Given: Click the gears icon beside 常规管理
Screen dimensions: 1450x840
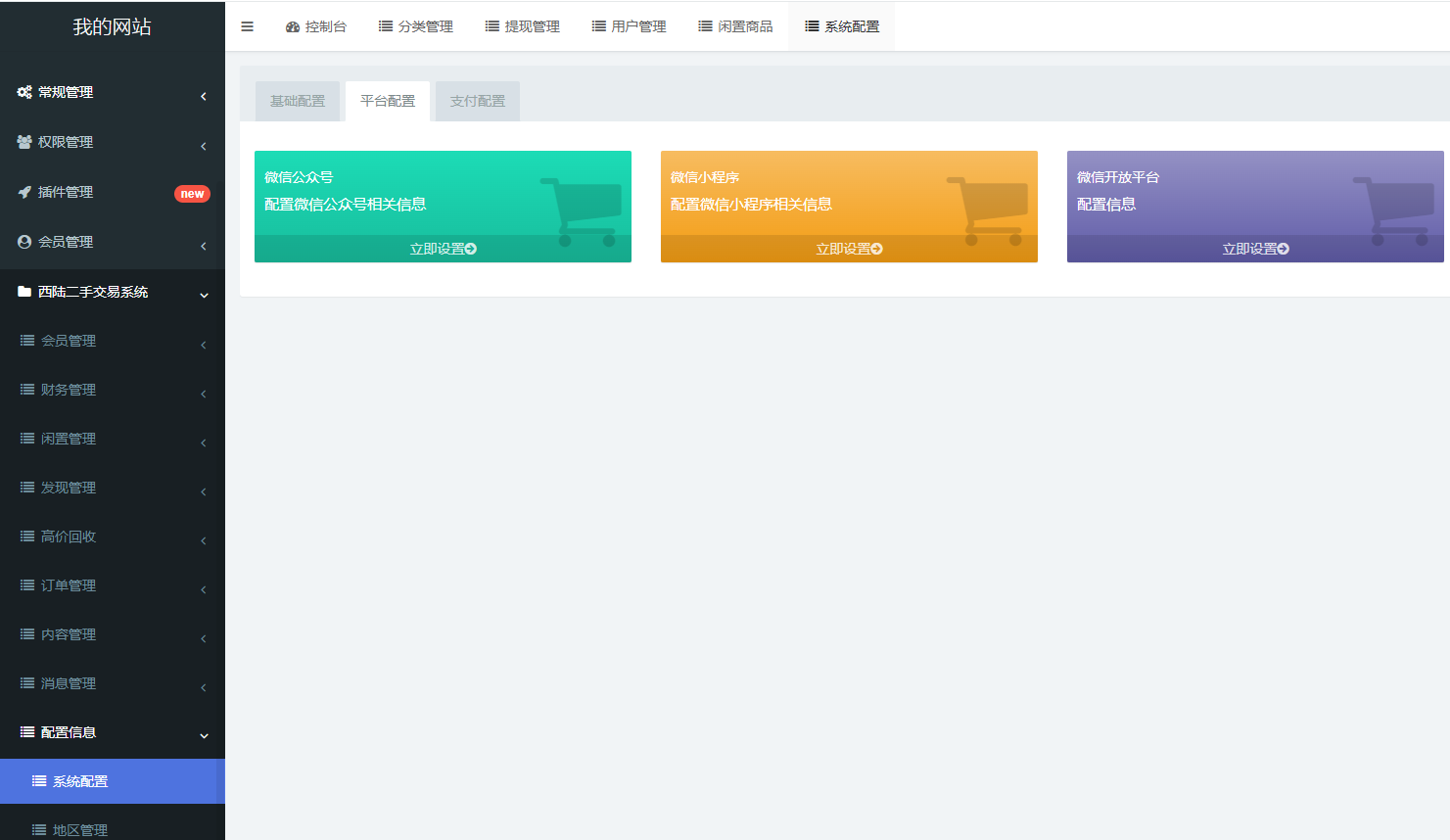Looking at the screenshot, I should (24, 92).
